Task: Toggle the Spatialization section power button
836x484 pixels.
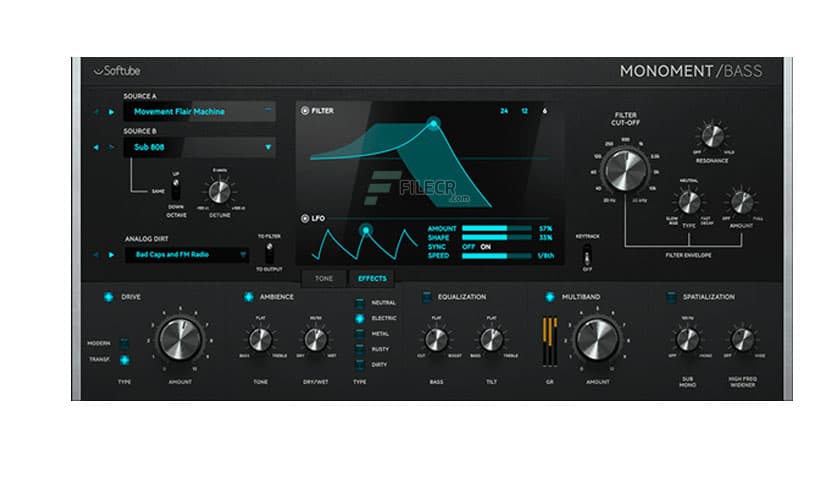Action: (672, 297)
